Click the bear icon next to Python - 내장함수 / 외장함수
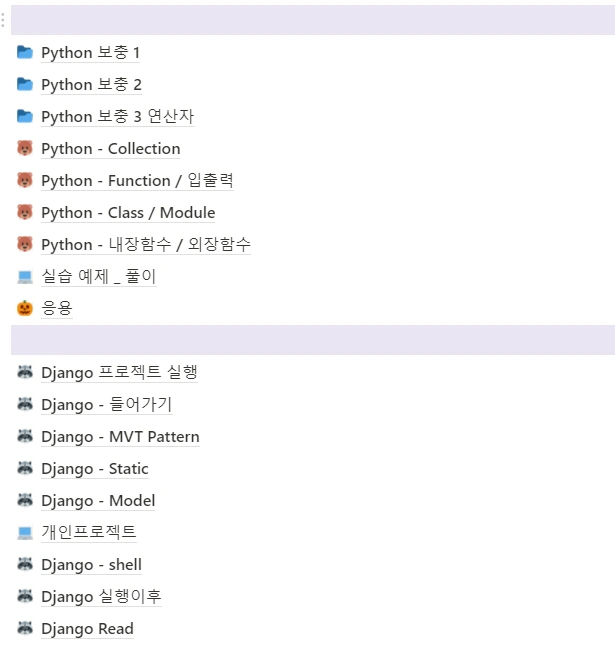The image size is (615, 653). click(25, 244)
